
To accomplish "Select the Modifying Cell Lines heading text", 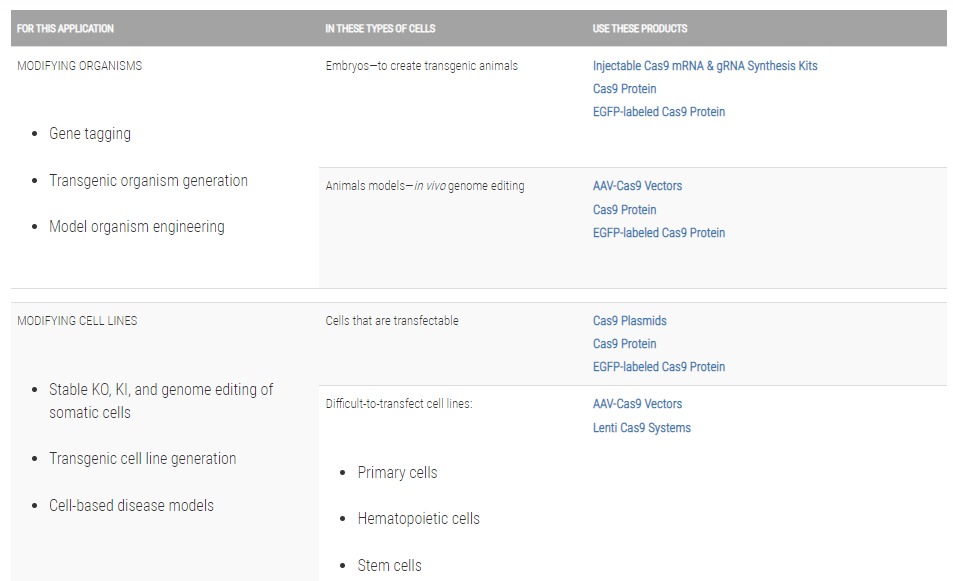I will 77,321.
